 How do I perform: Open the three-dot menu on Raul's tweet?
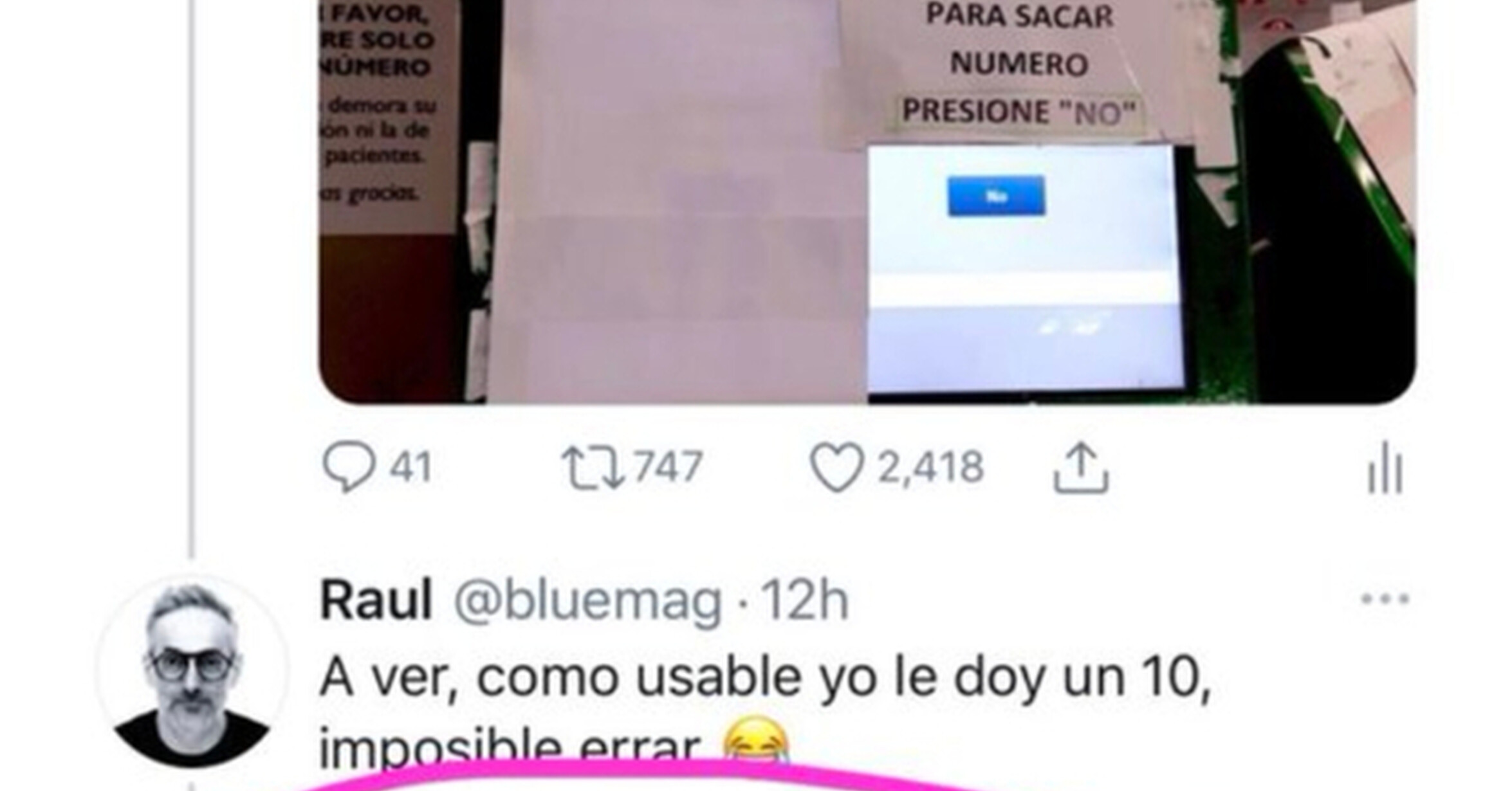click(x=1385, y=599)
